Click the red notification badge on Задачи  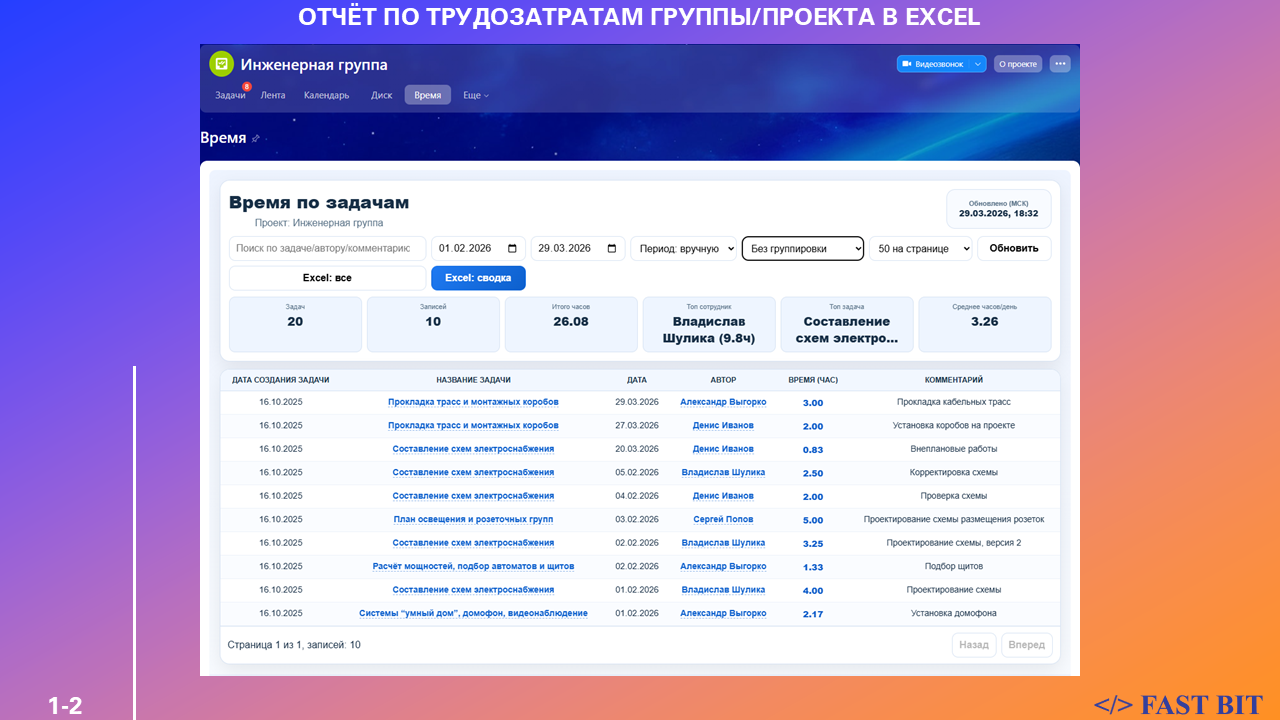tap(246, 87)
